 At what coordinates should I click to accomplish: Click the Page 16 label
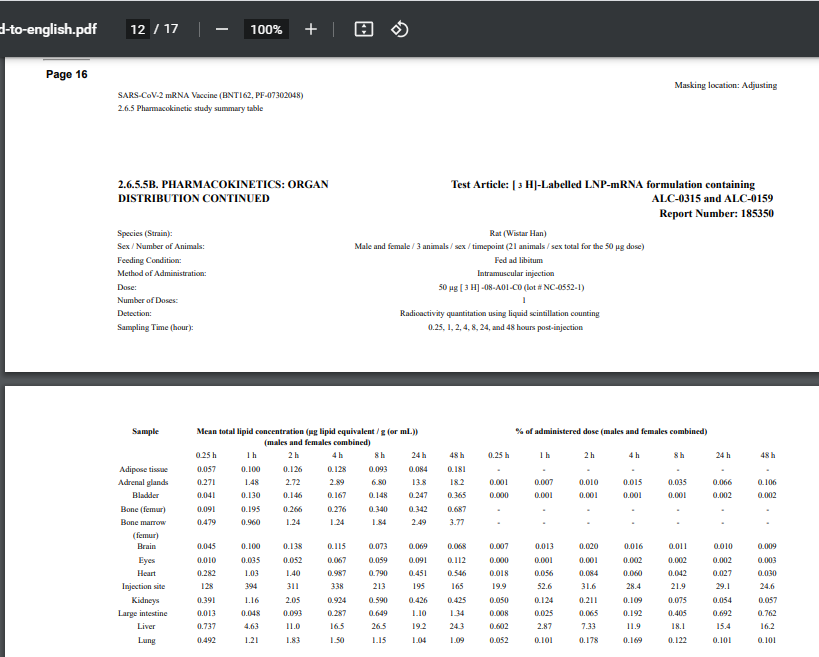pyautogui.click(x=66, y=74)
